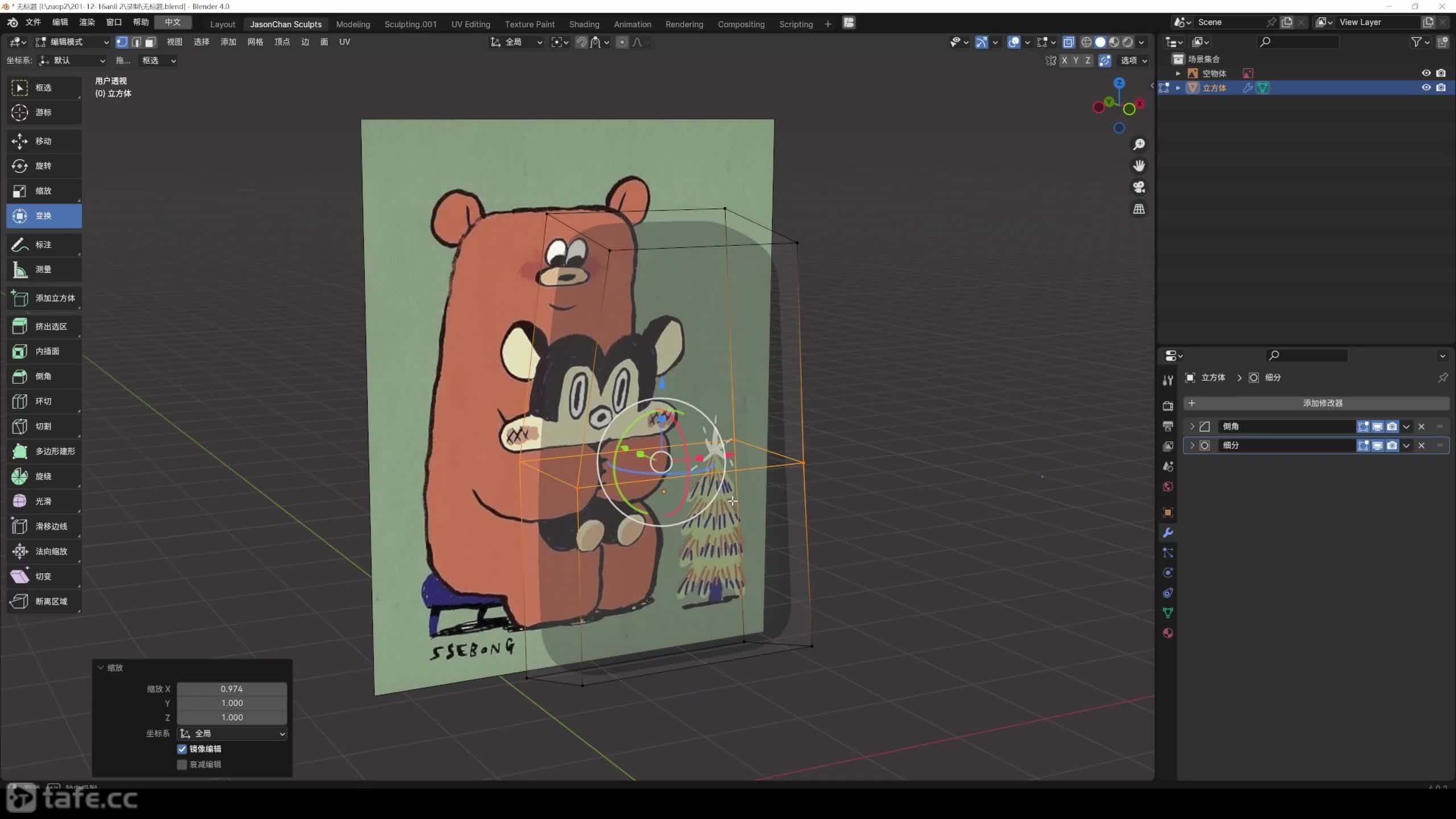Open 坐标系 全局 dropdown in operator panel
This screenshot has width=1456, height=819.
[232, 734]
